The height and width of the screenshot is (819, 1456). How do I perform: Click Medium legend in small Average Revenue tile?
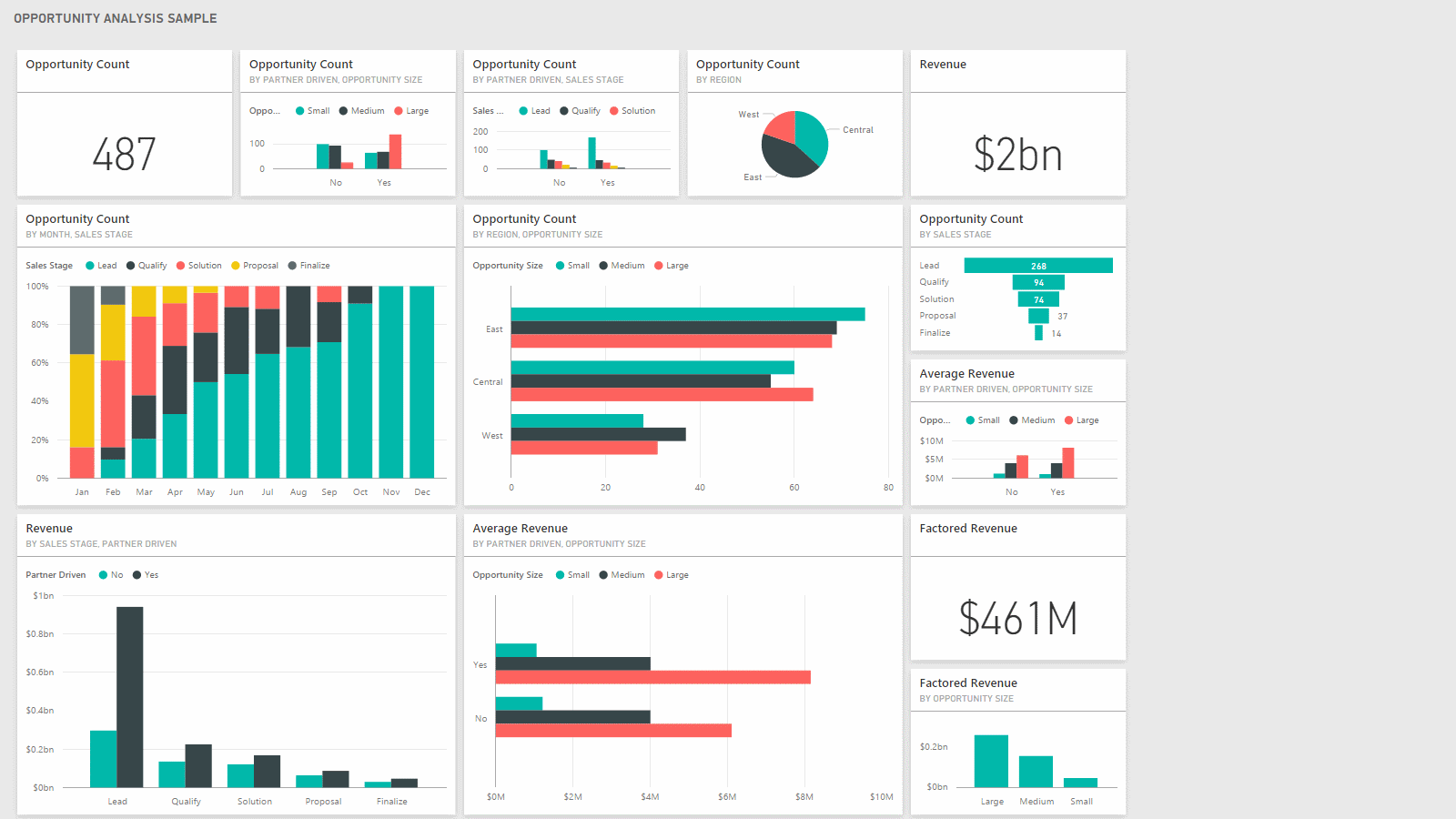tap(1032, 420)
